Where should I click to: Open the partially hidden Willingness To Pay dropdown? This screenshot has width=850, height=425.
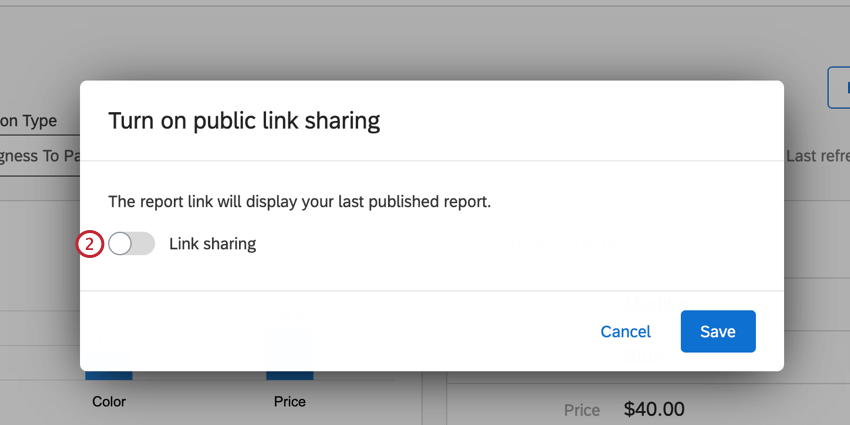coord(40,156)
